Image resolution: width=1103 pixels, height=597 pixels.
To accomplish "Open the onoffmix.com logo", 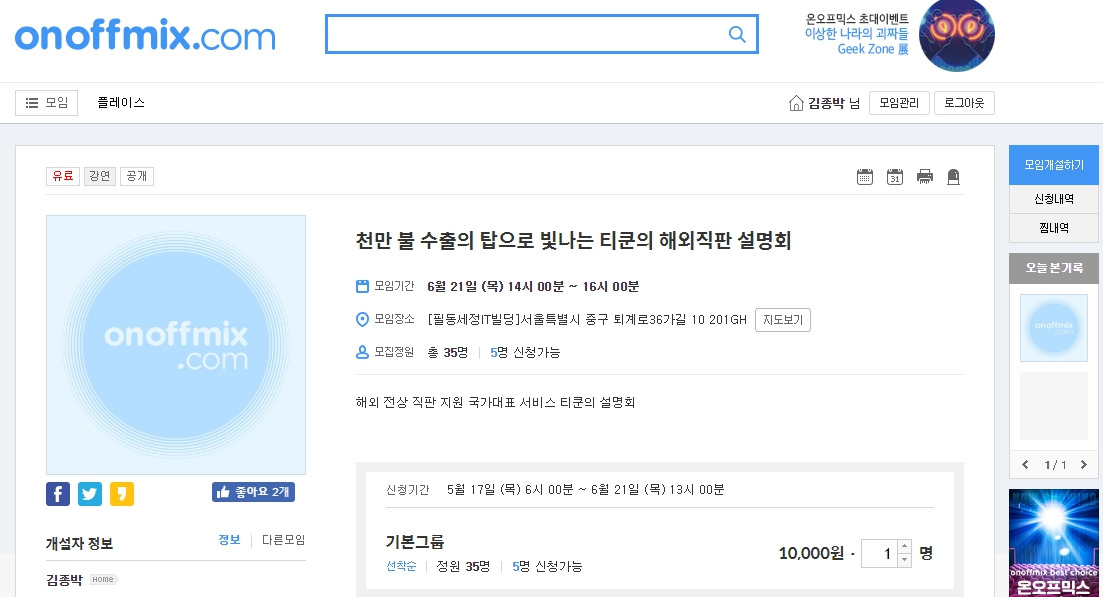I will (145, 35).
